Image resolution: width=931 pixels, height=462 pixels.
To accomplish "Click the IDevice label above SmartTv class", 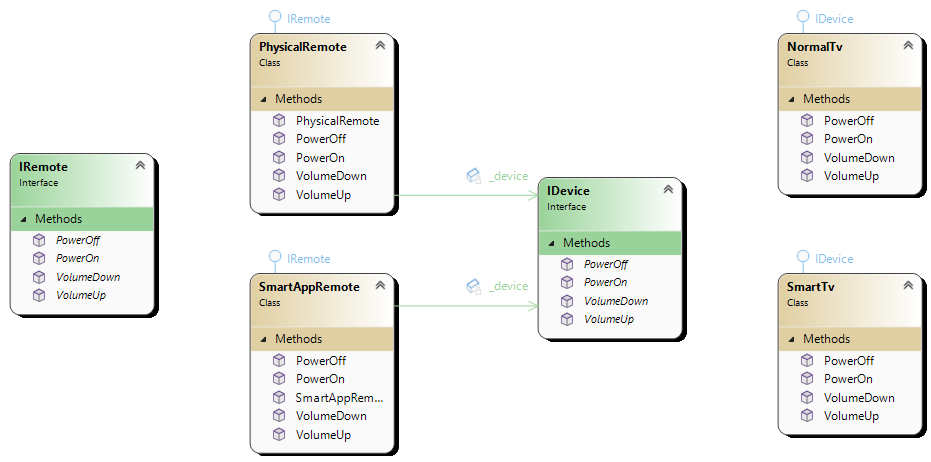I will click(834, 259).
